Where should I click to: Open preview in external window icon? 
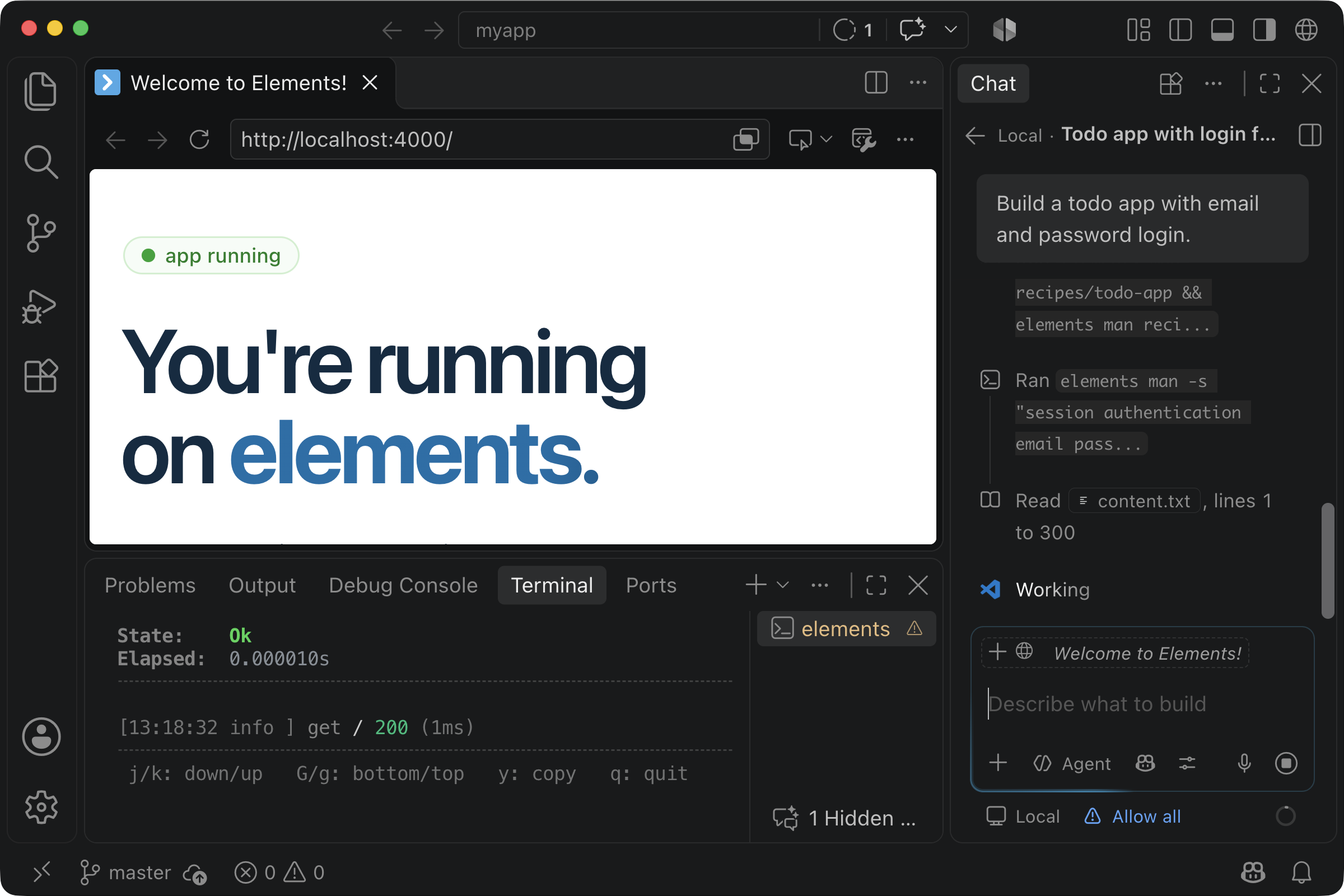click(746, 139)
